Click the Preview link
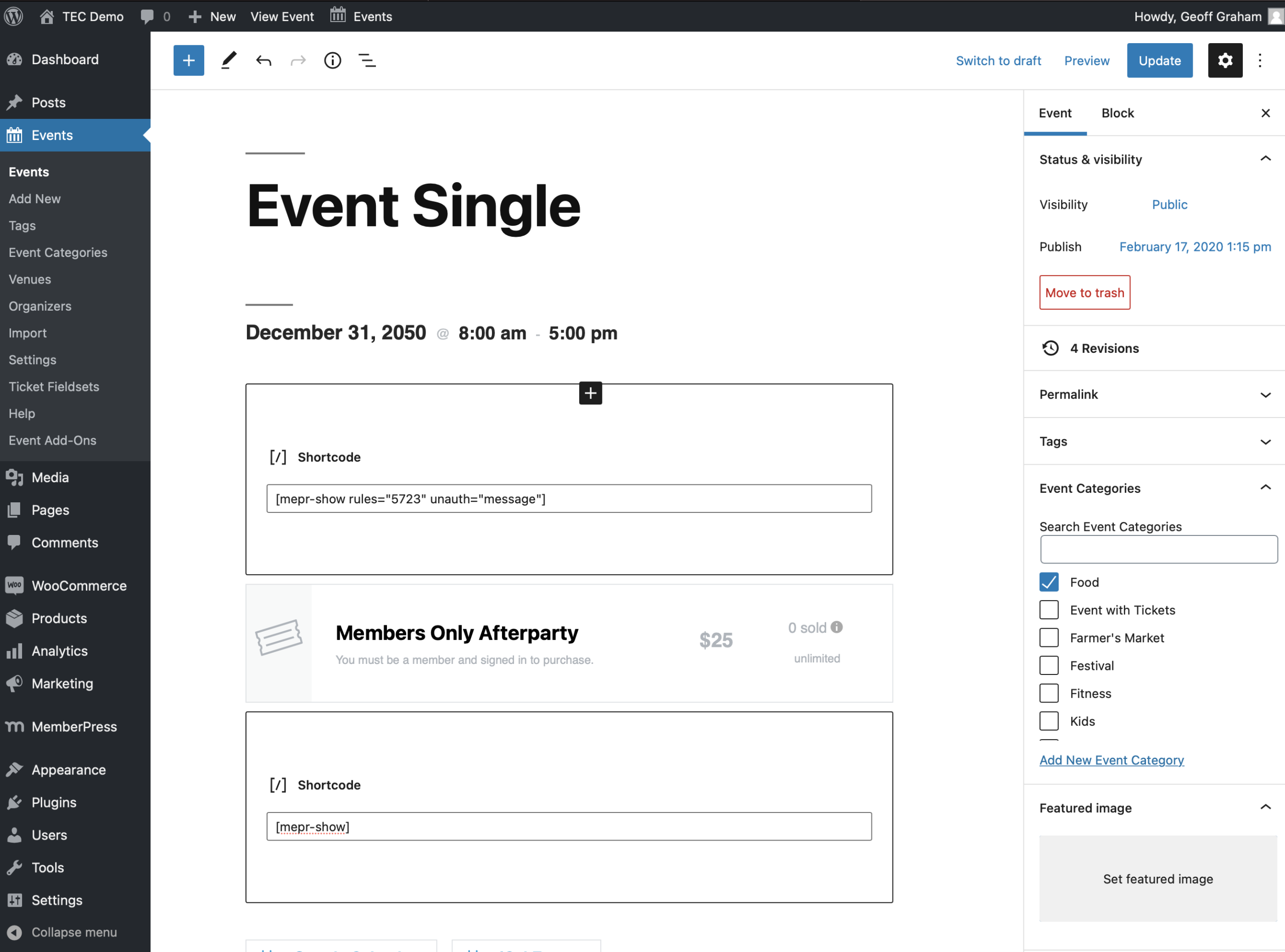The image size is (1285, 952). (x=1086, y=61)
